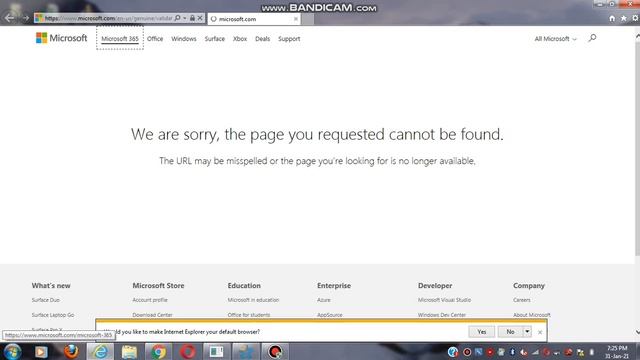
Task: Go forward with the browser forward arrow
Action: tap(25, 18)
